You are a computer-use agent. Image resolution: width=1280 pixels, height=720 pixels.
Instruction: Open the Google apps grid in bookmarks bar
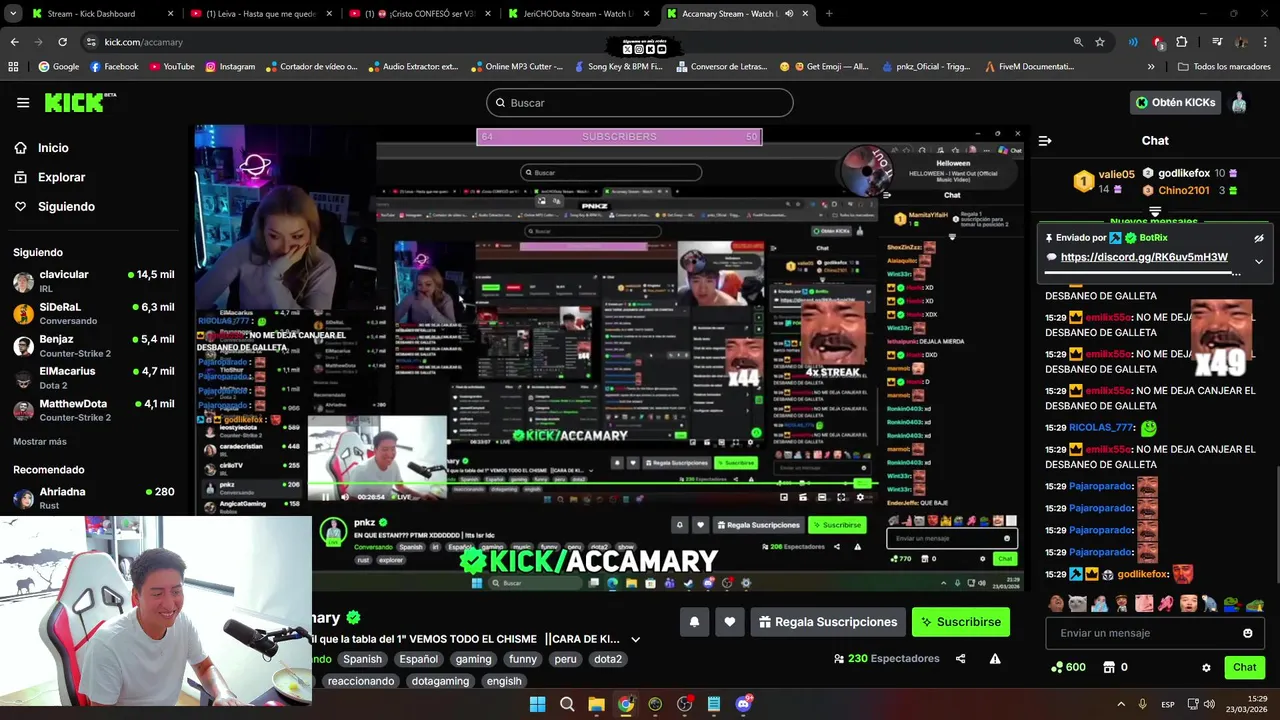(x=13, y=67)
